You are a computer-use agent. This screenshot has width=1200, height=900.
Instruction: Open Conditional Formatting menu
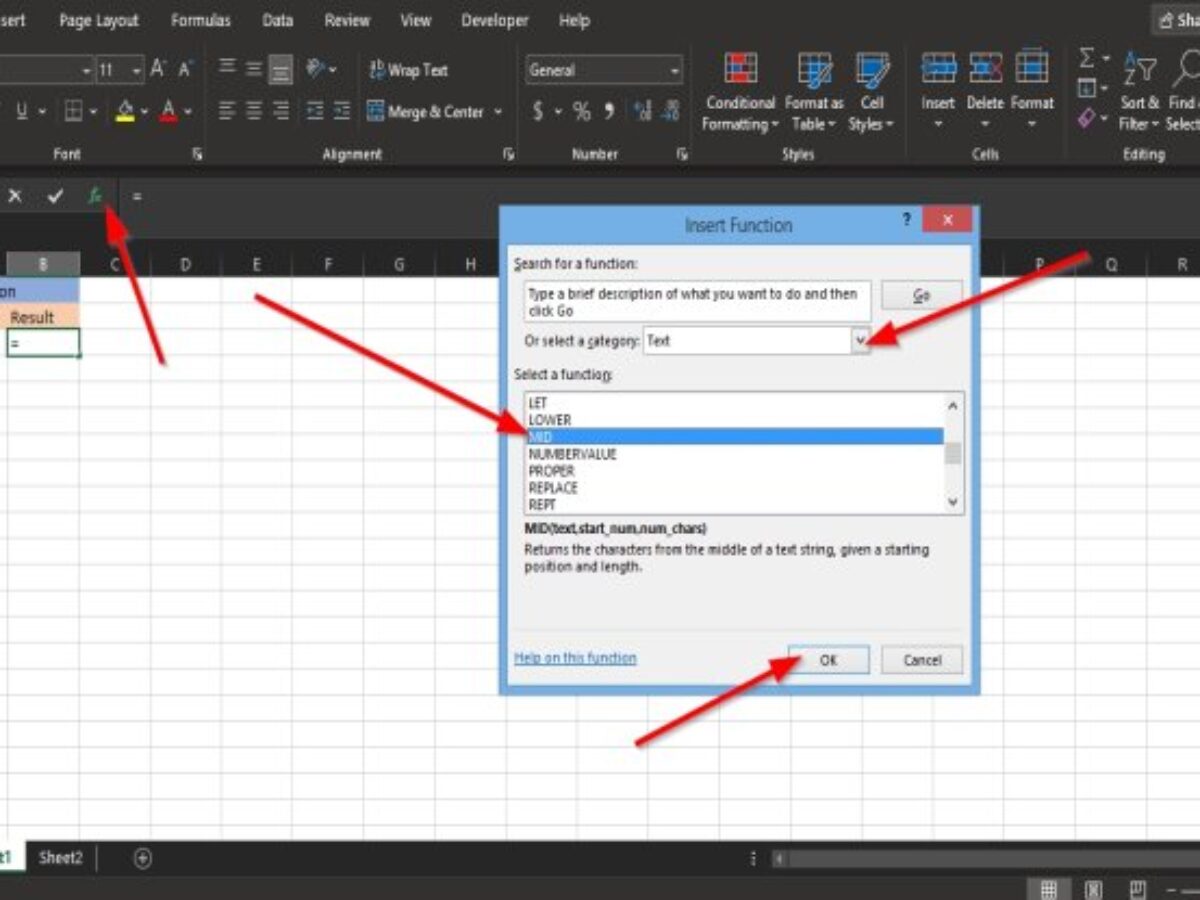coord(740,93)
